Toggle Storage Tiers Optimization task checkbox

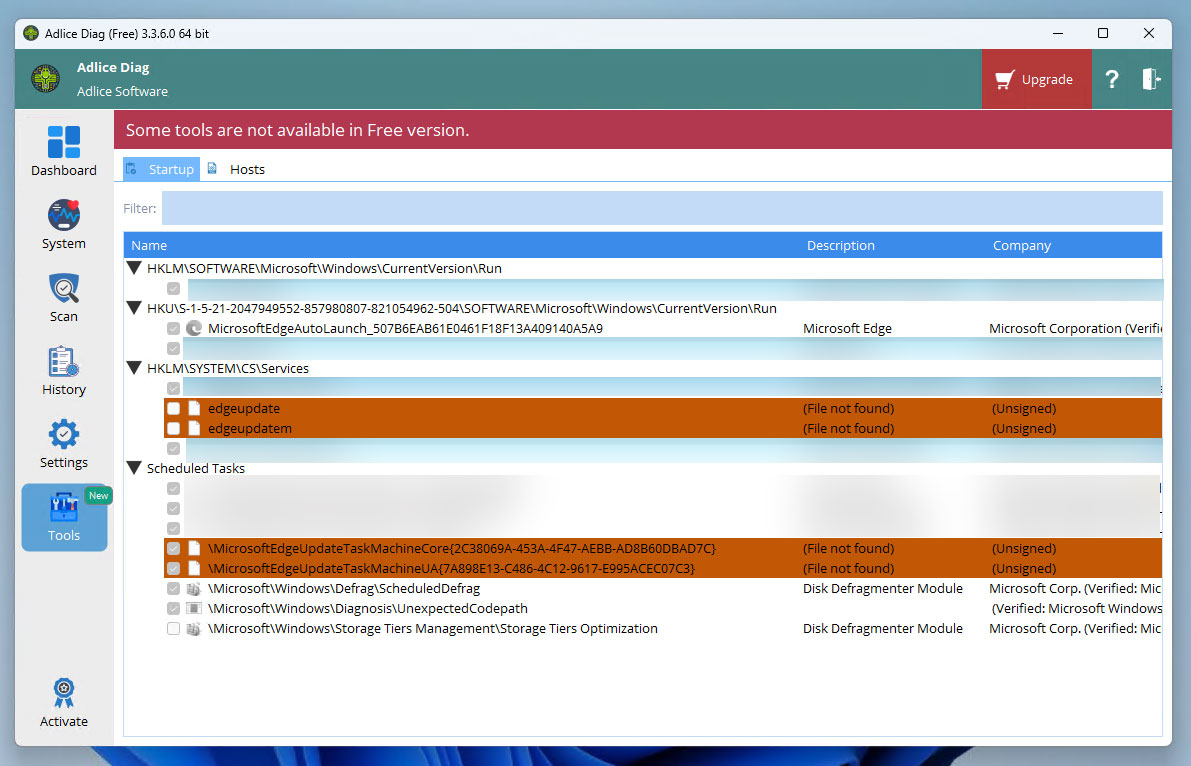click(x=174, y=629)
